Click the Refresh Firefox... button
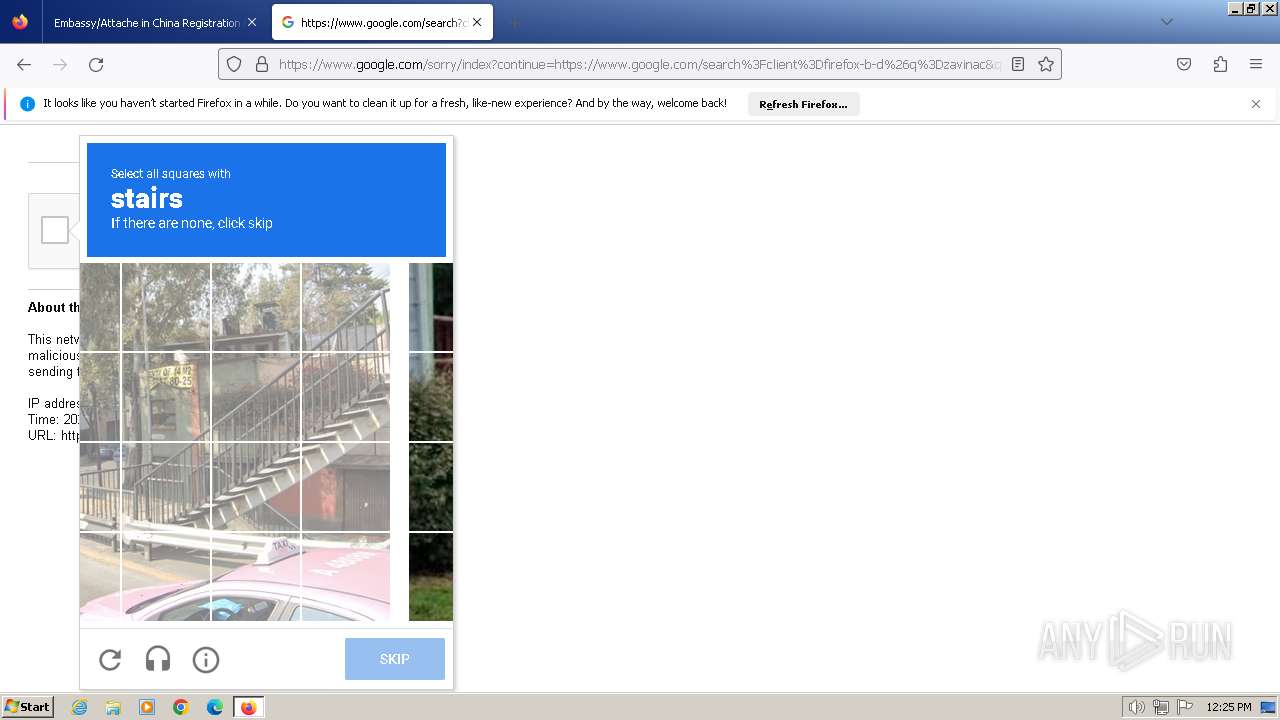 pos(803,104)
